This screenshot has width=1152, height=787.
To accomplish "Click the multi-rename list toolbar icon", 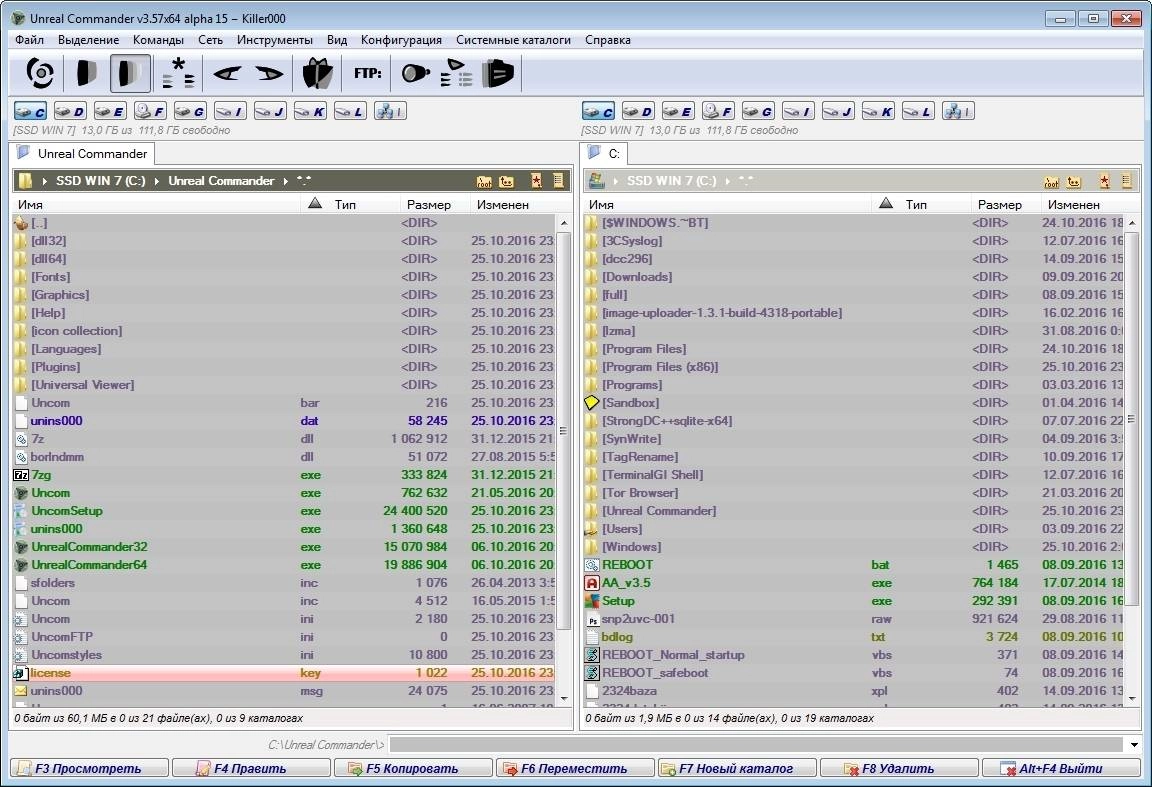I will pos(456,73).
